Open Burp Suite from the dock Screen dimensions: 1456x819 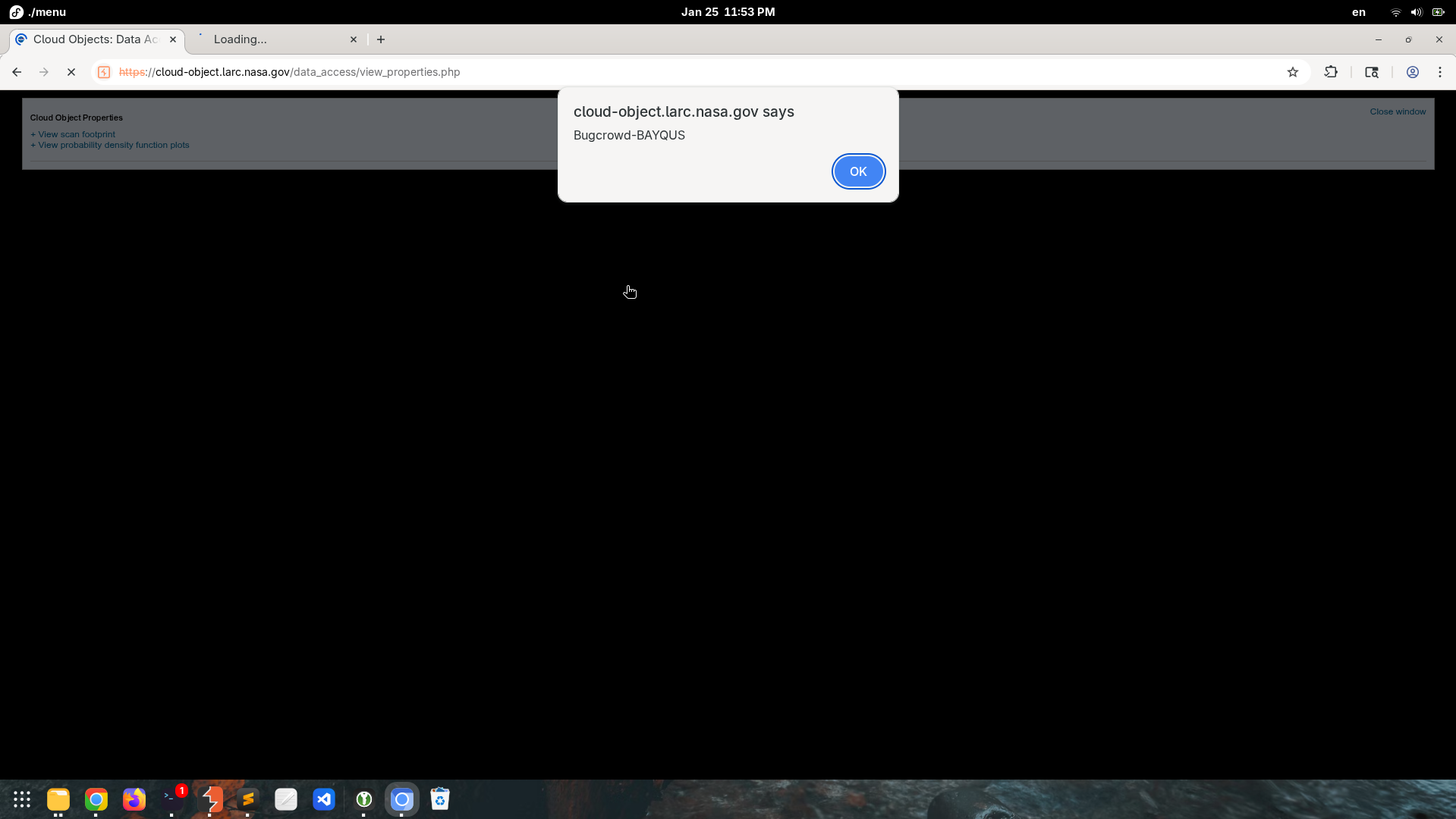[210, 799]
